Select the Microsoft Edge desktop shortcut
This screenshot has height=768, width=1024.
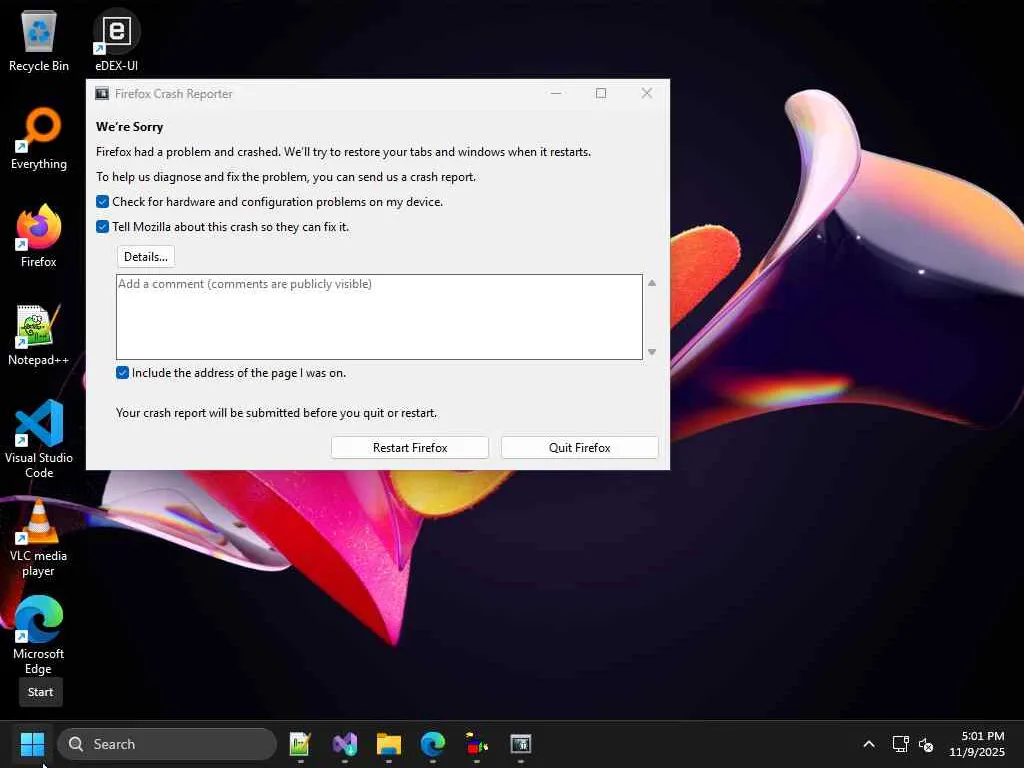pyautogui.click(x=39, y=635)
